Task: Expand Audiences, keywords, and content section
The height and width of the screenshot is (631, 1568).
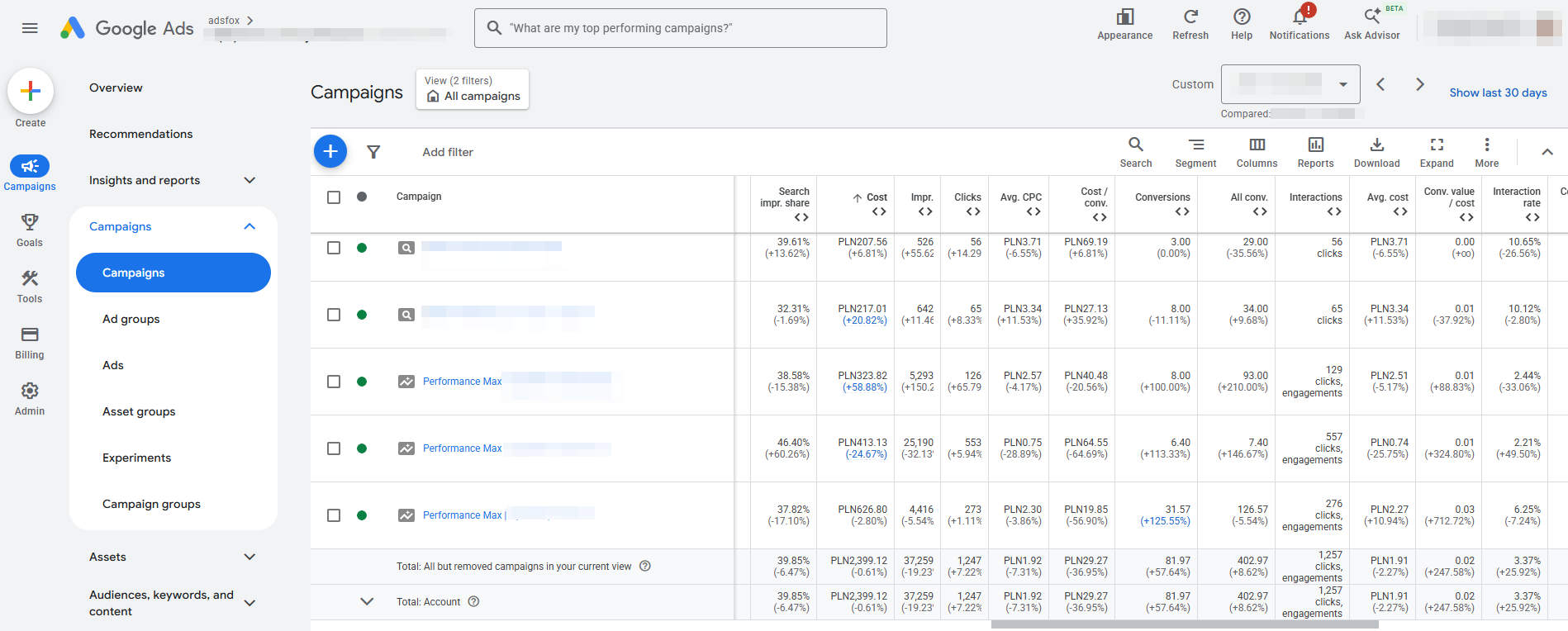Action: pos(249,603)
